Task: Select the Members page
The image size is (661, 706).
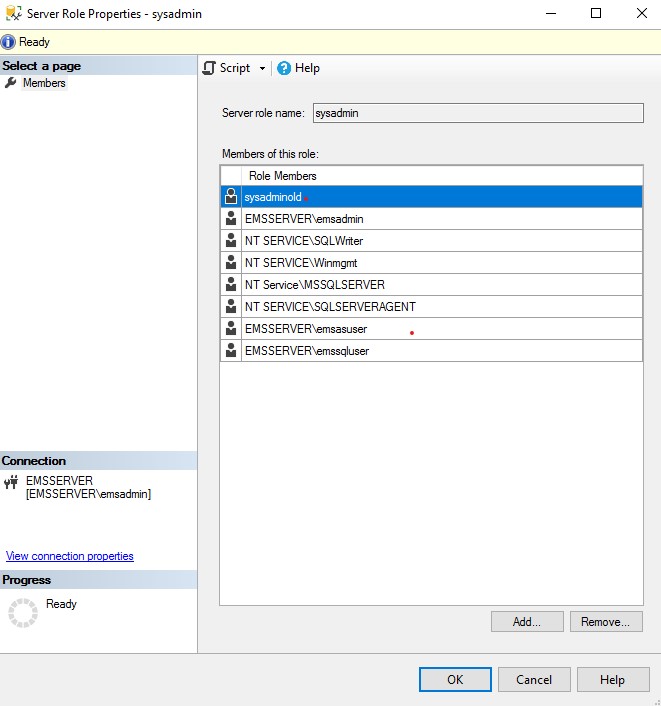Action: point(44,83)
